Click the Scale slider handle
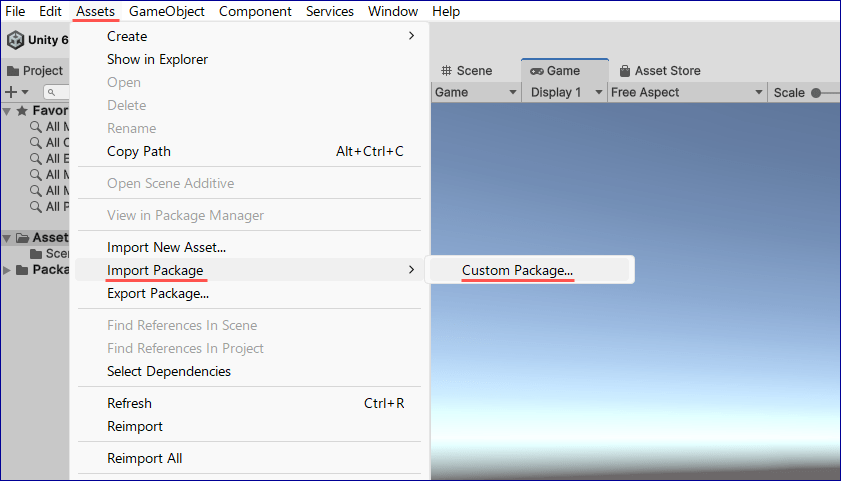This screenshot has width=841, height=481. [x=816, y=93]
